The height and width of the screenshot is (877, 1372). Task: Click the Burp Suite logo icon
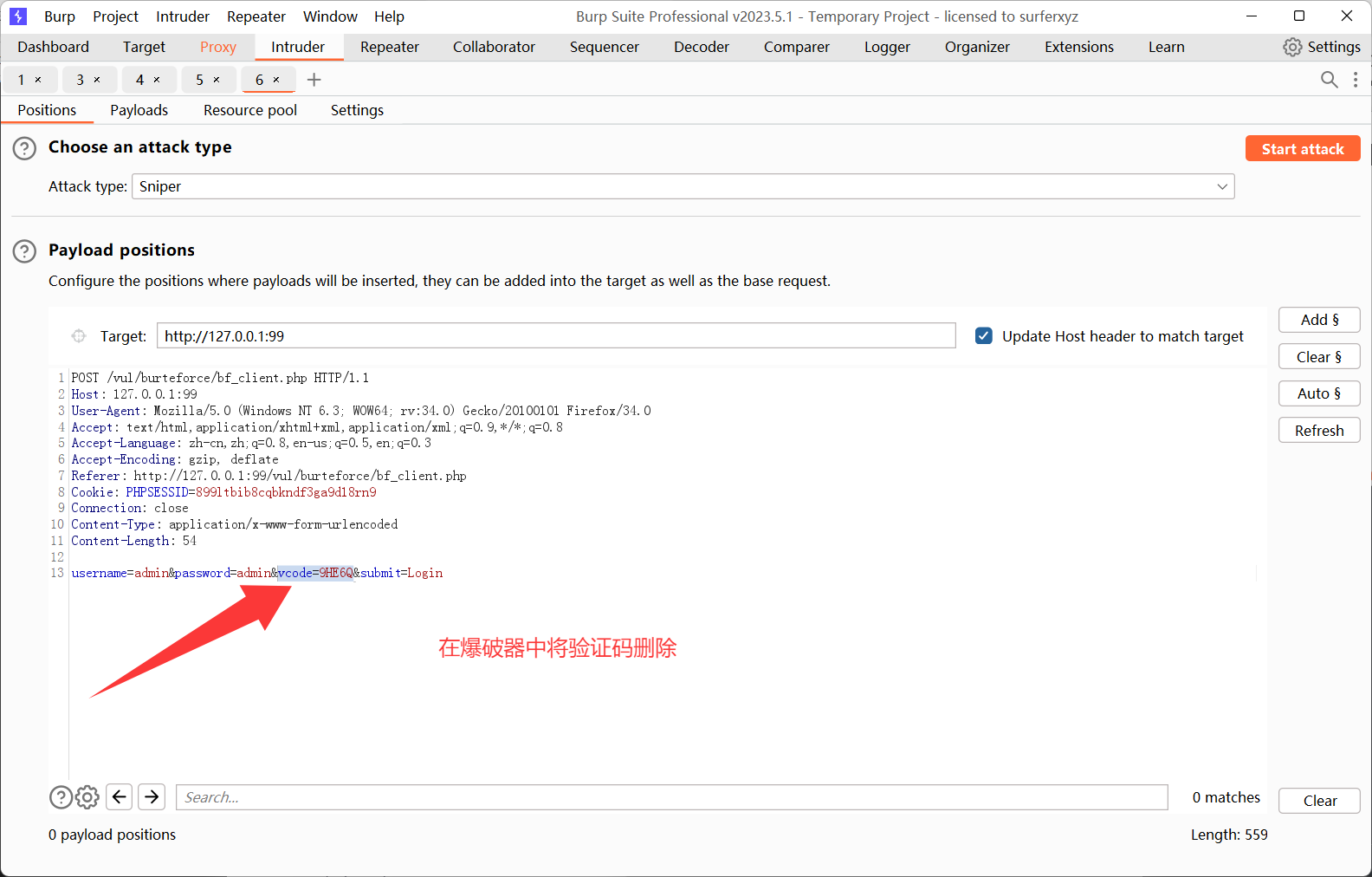(18, 16)
